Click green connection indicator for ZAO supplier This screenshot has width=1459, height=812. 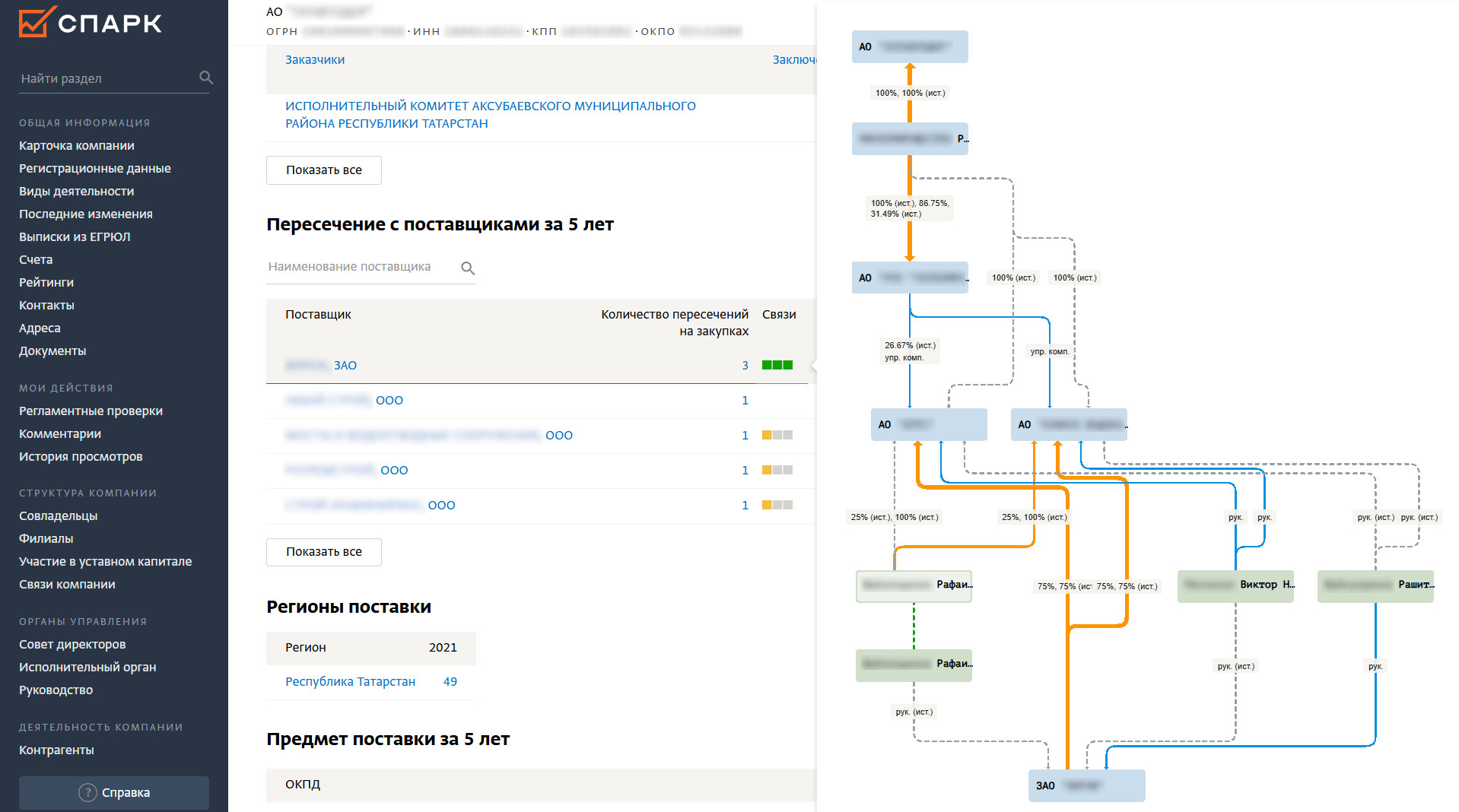click(777, 365)
